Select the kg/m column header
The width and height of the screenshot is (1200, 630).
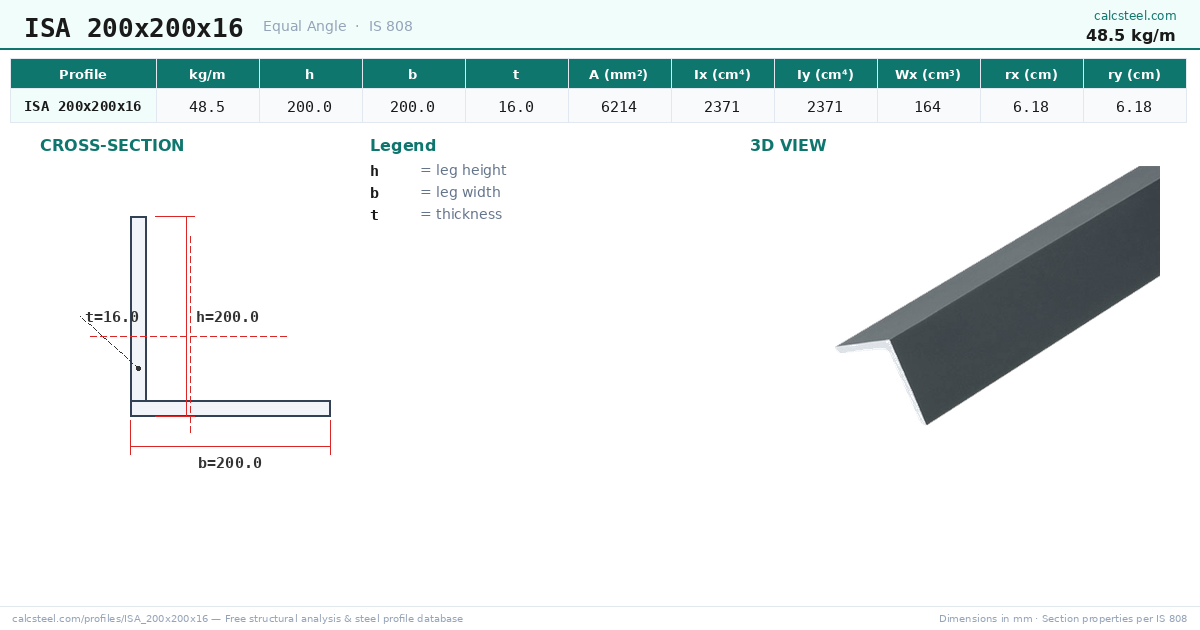point(207,74)
